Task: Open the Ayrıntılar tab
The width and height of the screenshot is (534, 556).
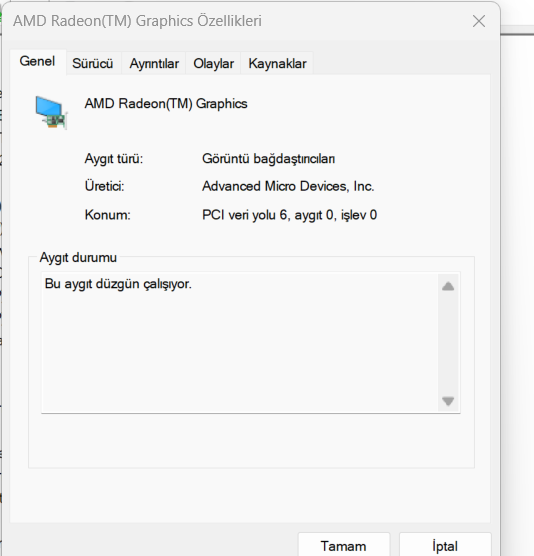Action: 154,64
